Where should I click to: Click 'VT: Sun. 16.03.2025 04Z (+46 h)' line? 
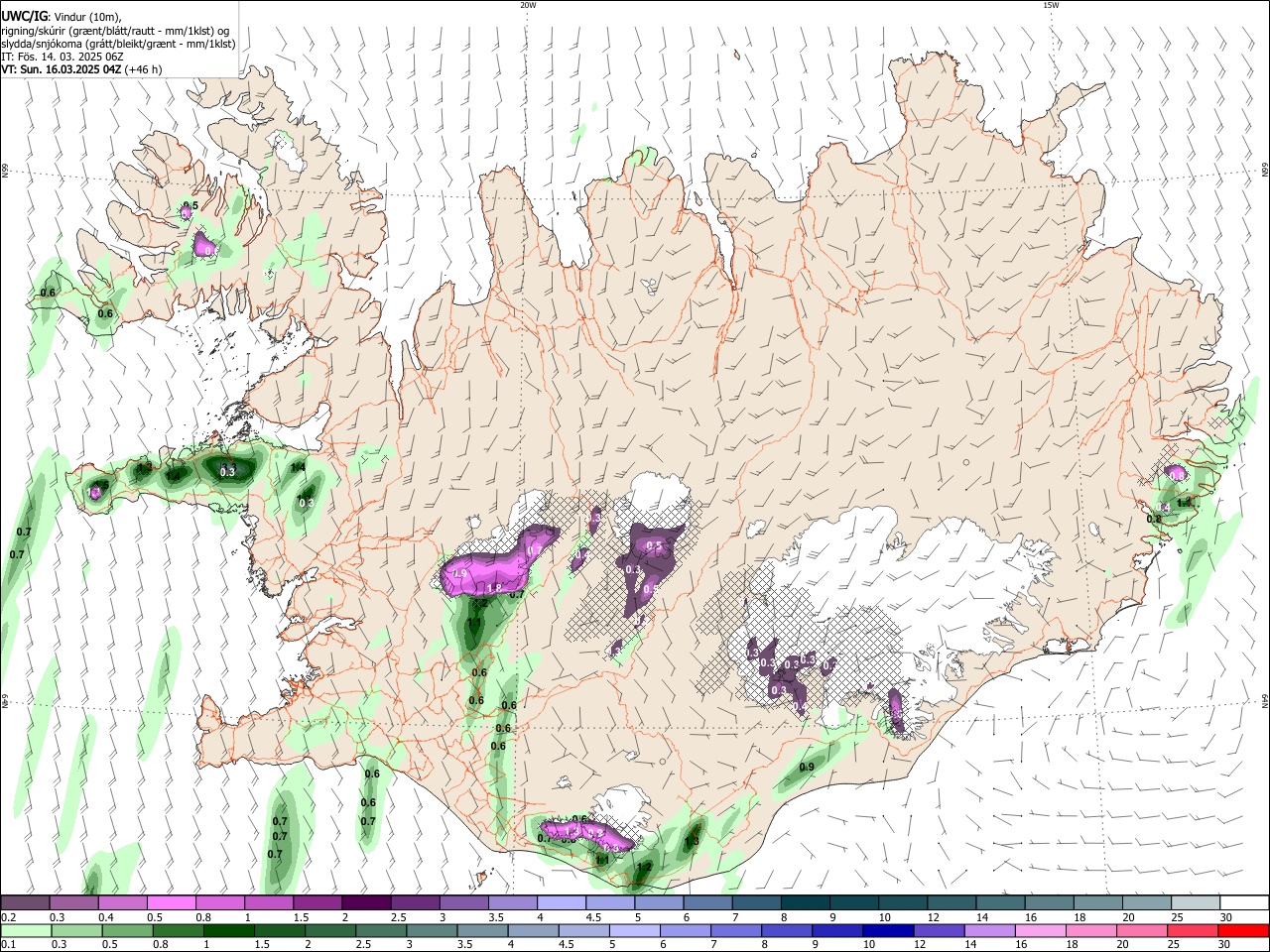pos(81,69)
